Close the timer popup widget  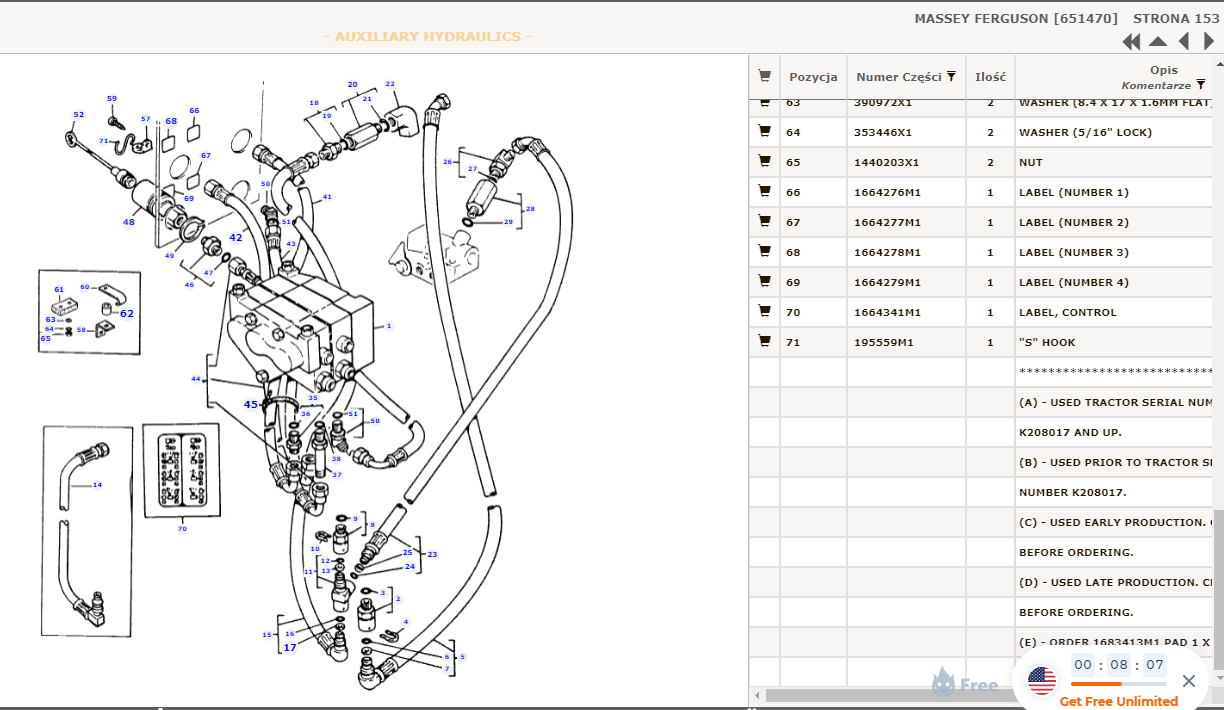point(1188,681)
